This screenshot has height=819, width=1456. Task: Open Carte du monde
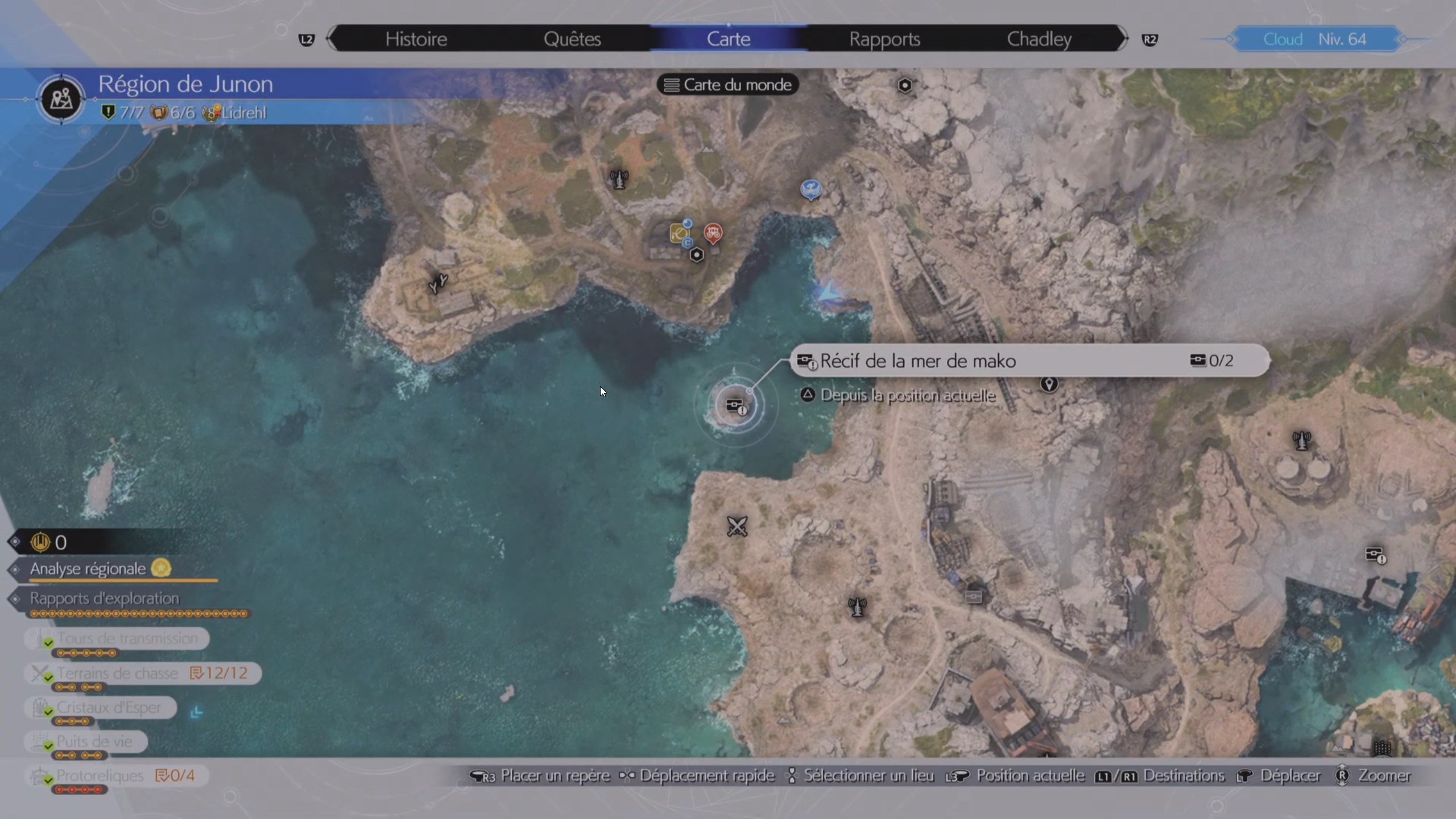pyautogui.click(x=728, y=84)
